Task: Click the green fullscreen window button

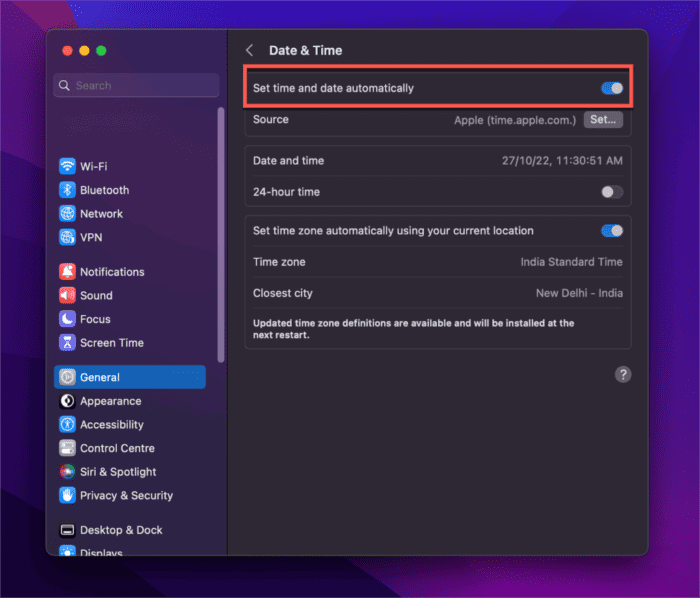Action: click(101, 50)
